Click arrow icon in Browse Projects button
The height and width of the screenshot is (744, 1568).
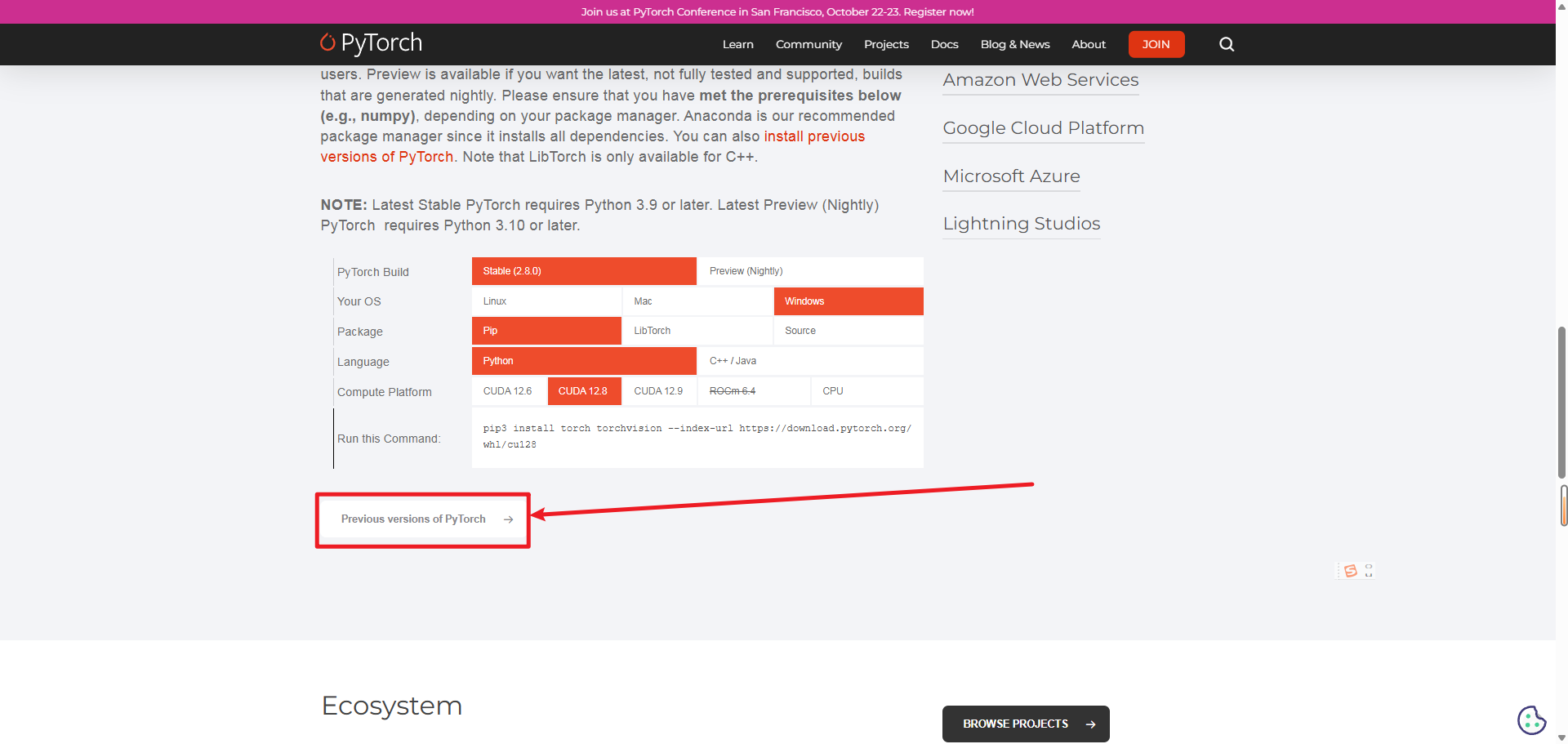point(1090,724)
